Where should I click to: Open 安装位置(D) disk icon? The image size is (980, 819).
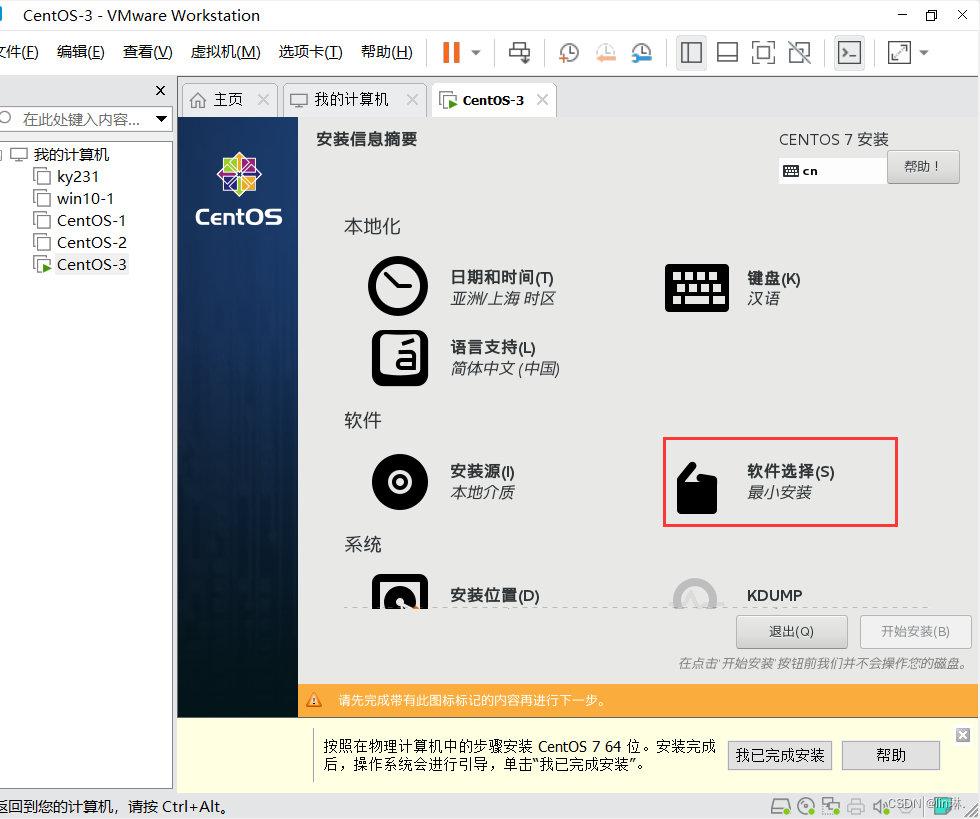click(x=400, y=591)
